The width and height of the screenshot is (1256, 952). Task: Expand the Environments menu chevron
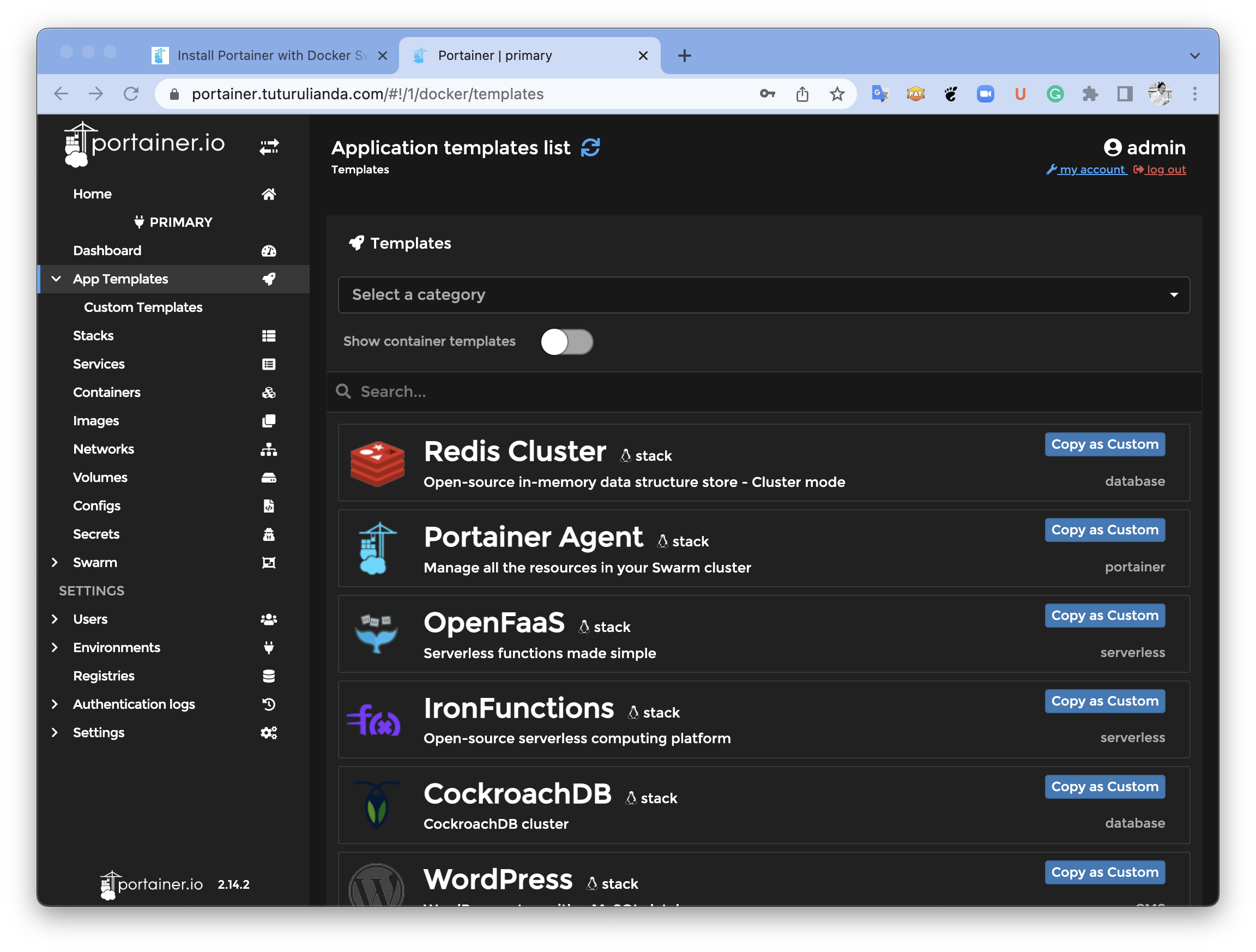(x=55, y=648)
